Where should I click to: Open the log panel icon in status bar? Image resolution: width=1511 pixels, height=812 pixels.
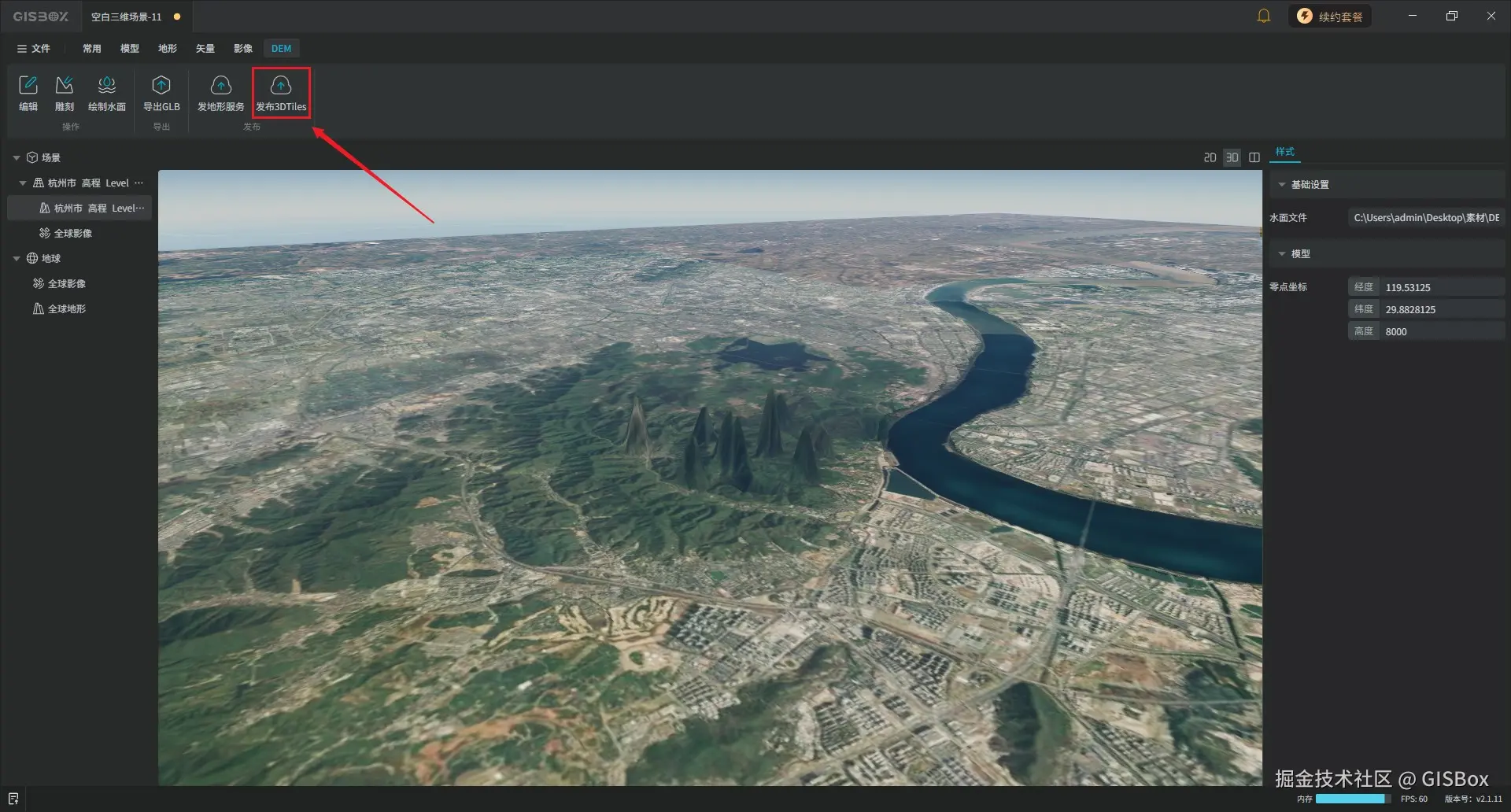(13, 799)
